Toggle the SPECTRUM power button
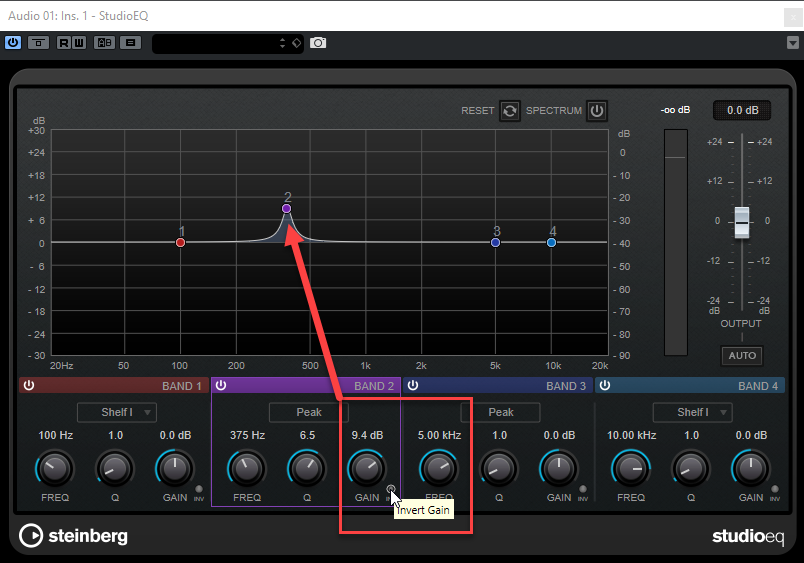This screenshot has width=804, height=563. 597,111
